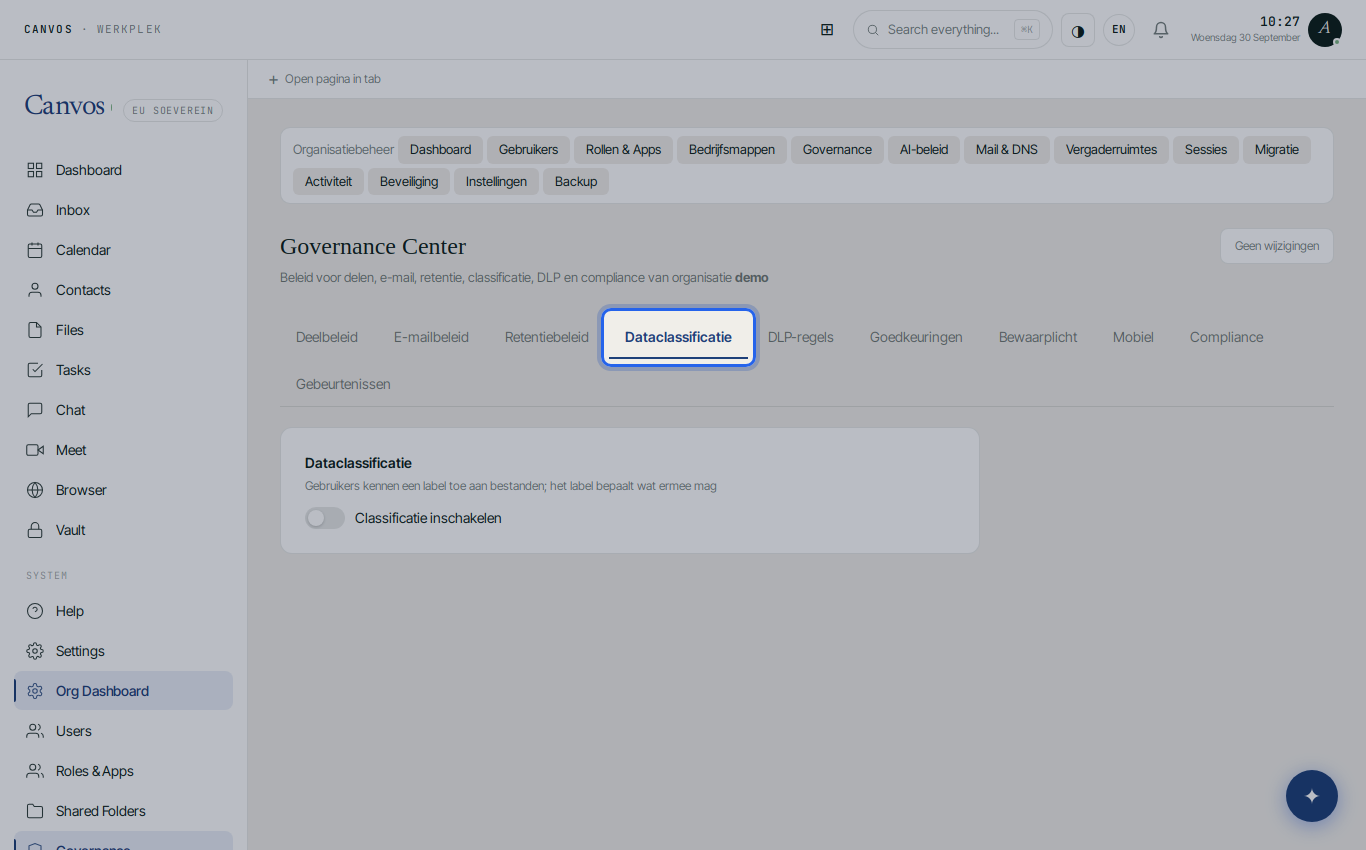Screen dimensions: 1366x850
Task: Enable the Classificatie inschakelen toggle
Action: (325, 518)
